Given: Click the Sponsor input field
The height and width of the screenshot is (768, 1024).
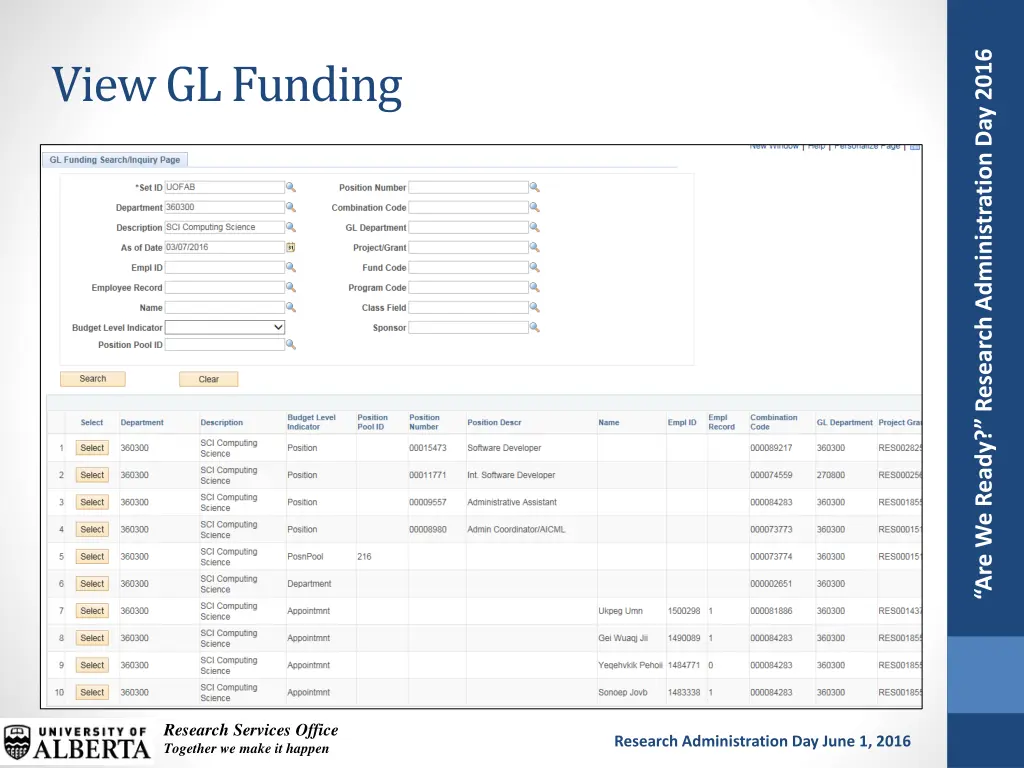Looking at the screenshot, I should [468, 327].
